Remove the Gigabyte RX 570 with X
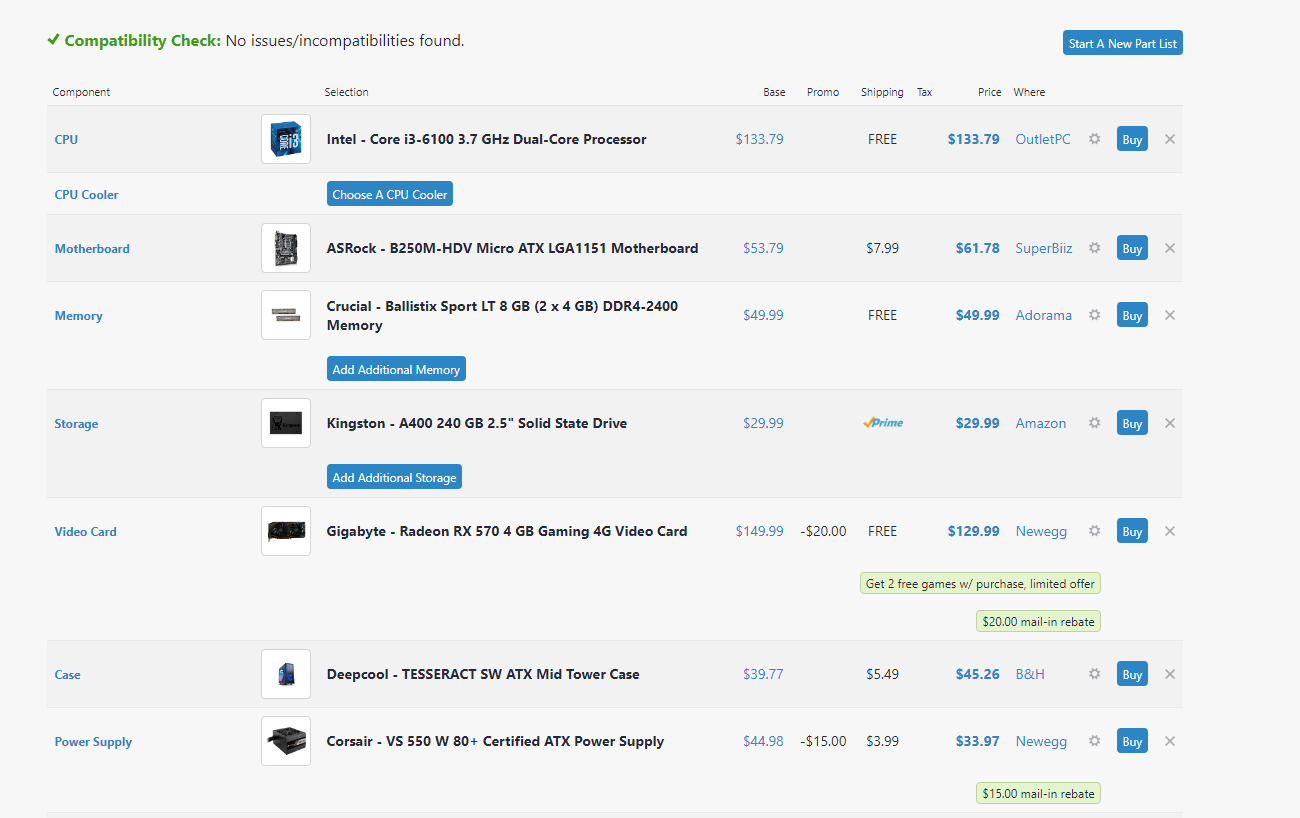The height and width of the screenshot is (818, 1300). click(x=1170, y=531)
